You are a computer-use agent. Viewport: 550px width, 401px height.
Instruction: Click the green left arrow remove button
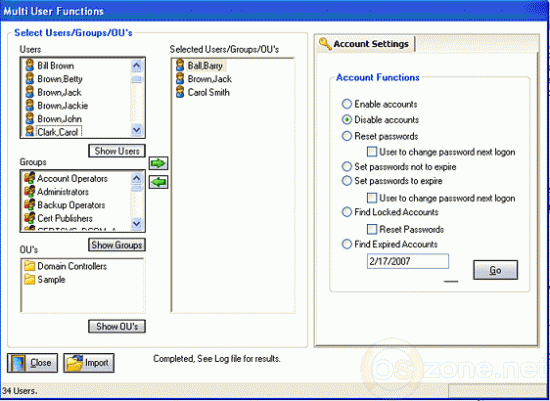pyautogui.click(x=159, y=182)
